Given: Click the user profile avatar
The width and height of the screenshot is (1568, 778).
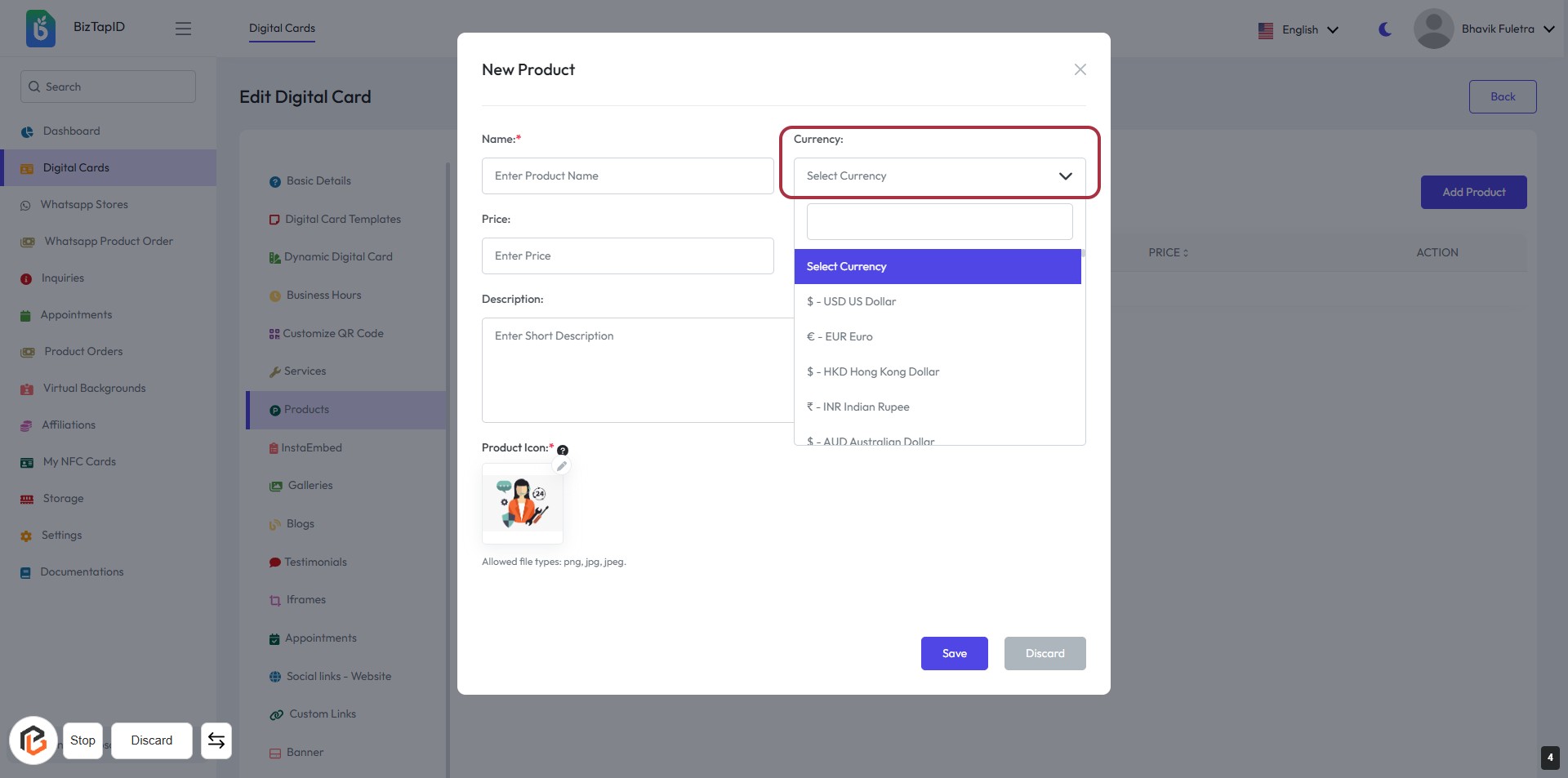Looking at the screenshot, I should pos(1433,29).
